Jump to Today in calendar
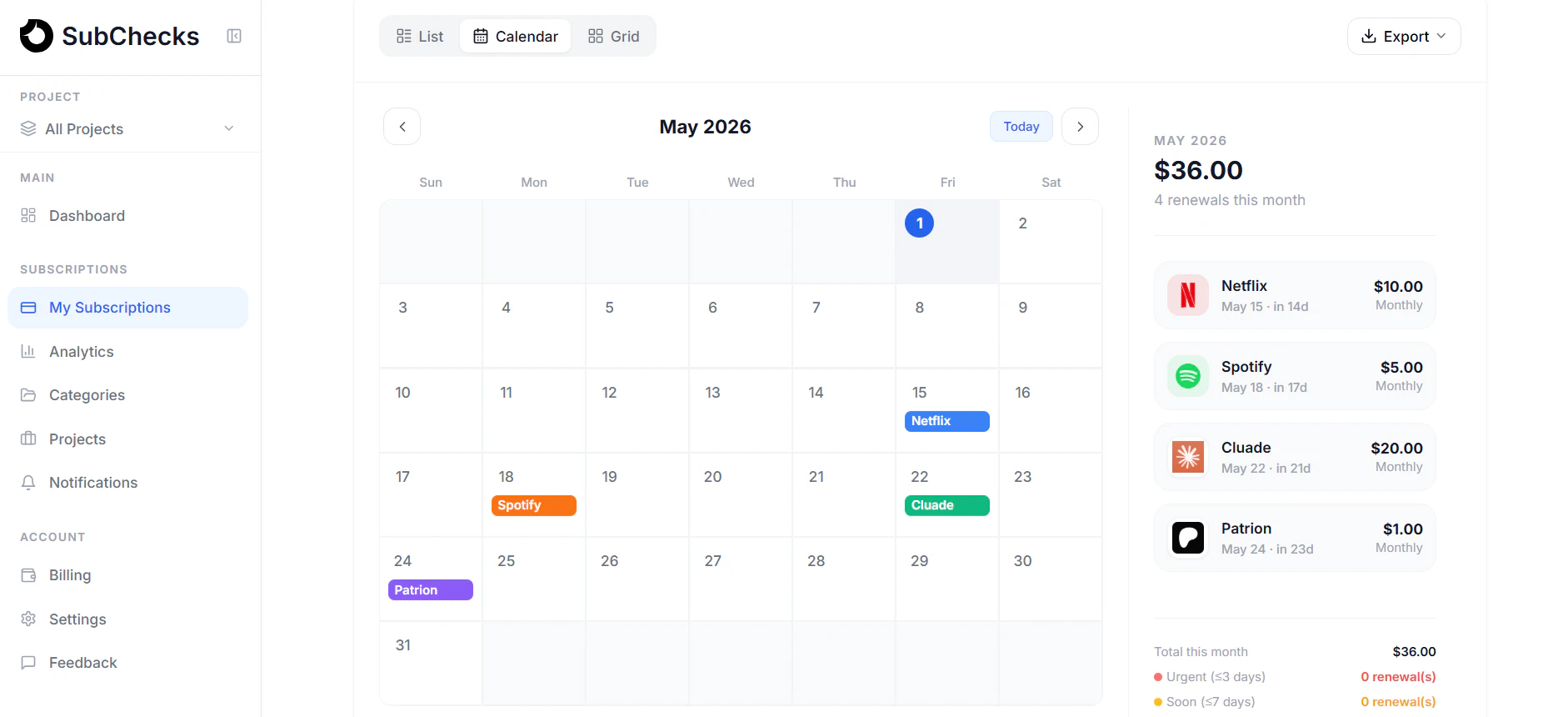 pos(1021,127)
